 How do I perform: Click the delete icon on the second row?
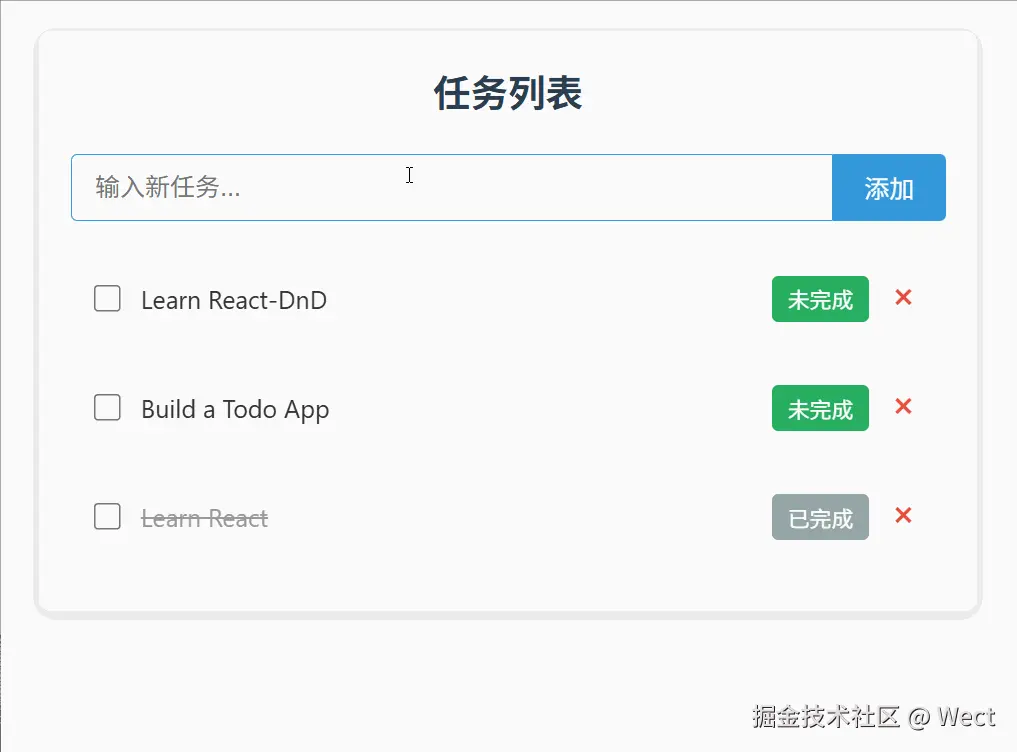pyautogui.click(x=903, y=407)
